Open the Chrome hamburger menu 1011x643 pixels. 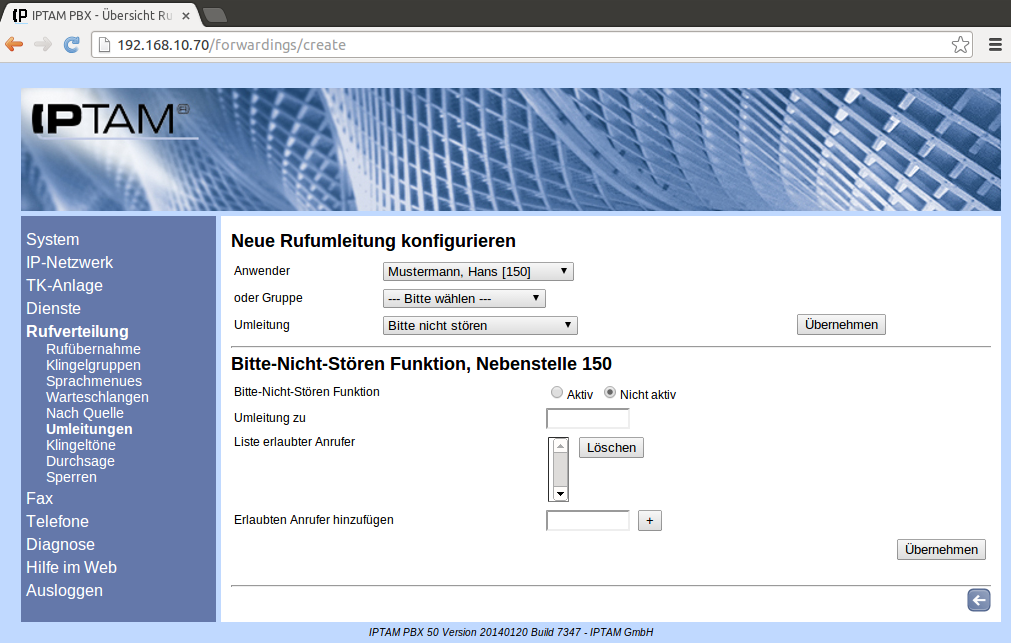(995, 44)
